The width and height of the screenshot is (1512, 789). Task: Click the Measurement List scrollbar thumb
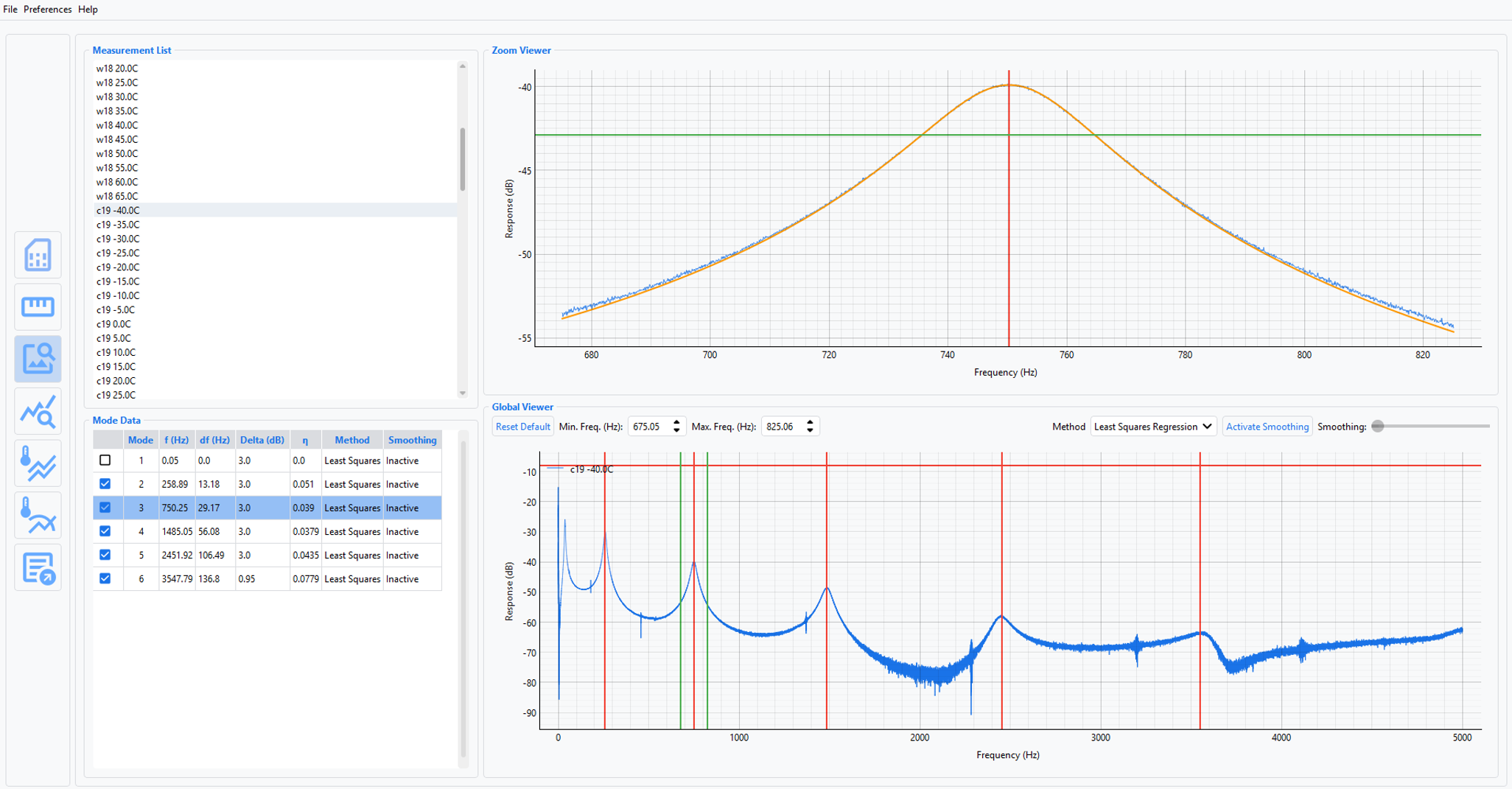coord(463,159)
